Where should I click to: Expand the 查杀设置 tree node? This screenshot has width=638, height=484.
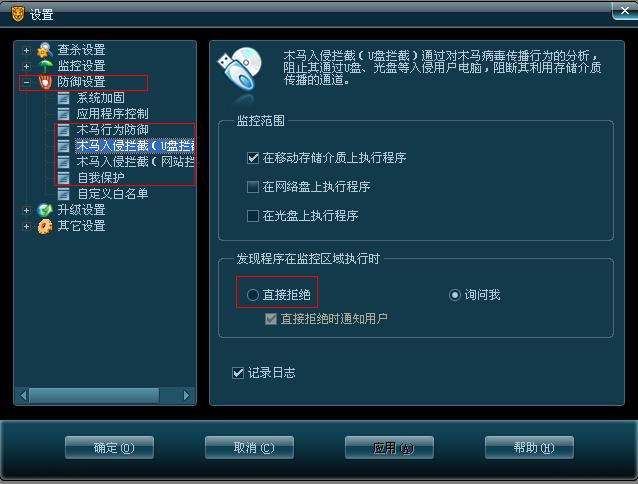pyautogui.click(x=26, y=50)
